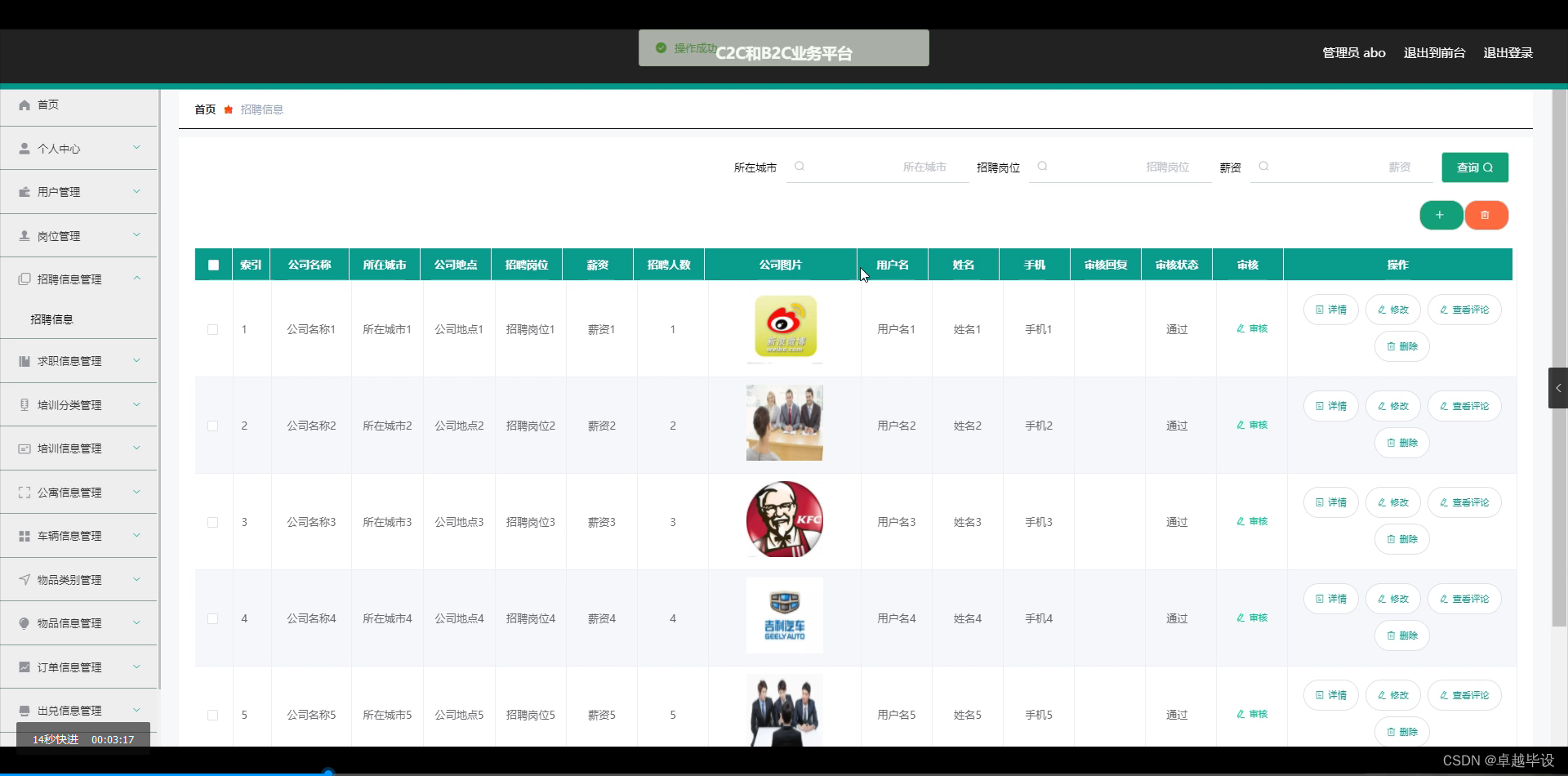Toggle the select-all checkbox in table header
This screenshot has height=776, width=1568.
212,264
